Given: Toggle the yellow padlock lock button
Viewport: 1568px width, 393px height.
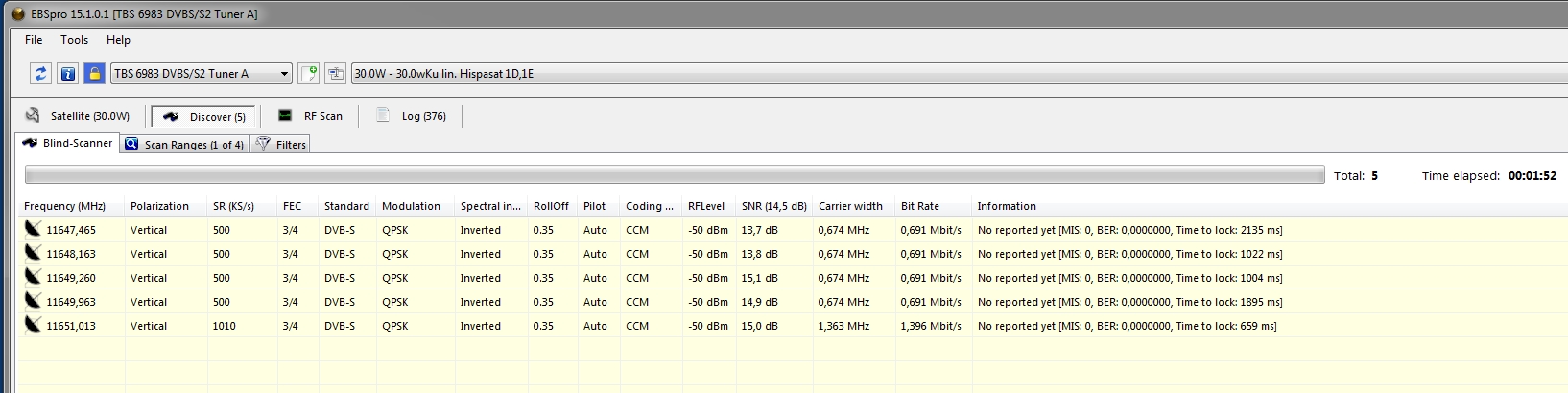Looking at the screenshot, I should [x=94, y=74].
